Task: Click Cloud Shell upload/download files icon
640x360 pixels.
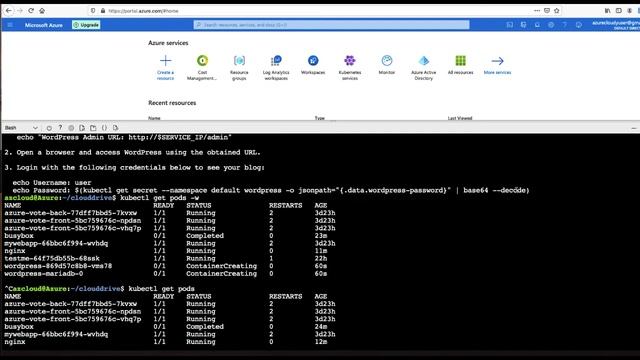Action: coord(82,128)
